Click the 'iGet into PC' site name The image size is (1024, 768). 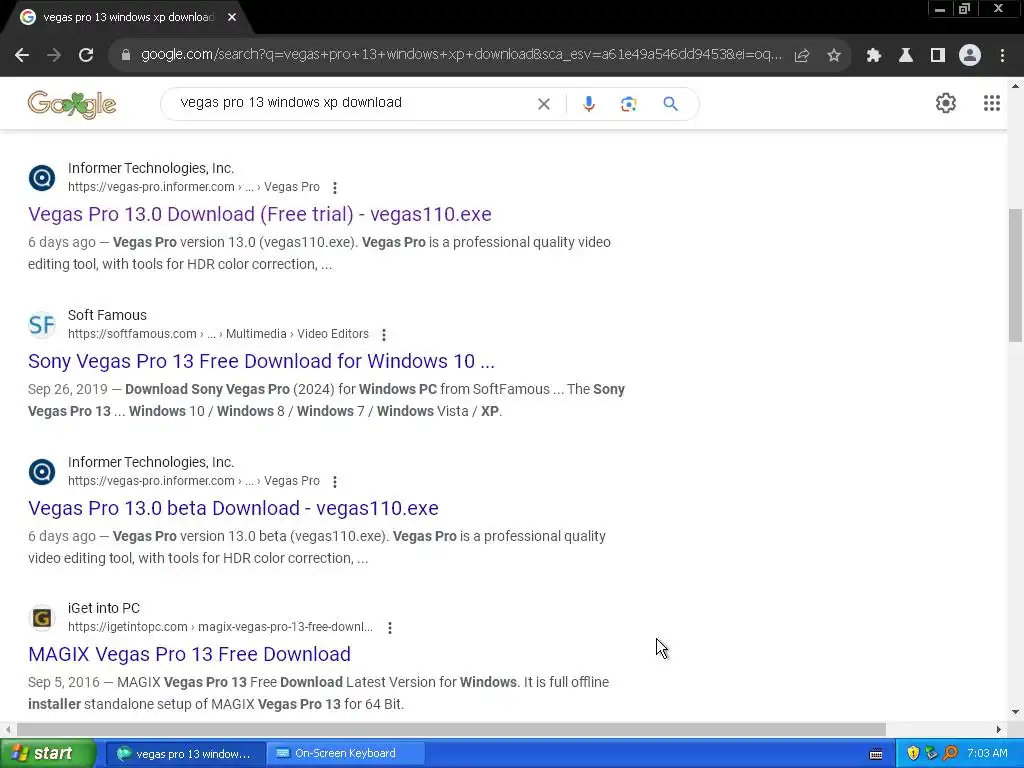point(104,608)
